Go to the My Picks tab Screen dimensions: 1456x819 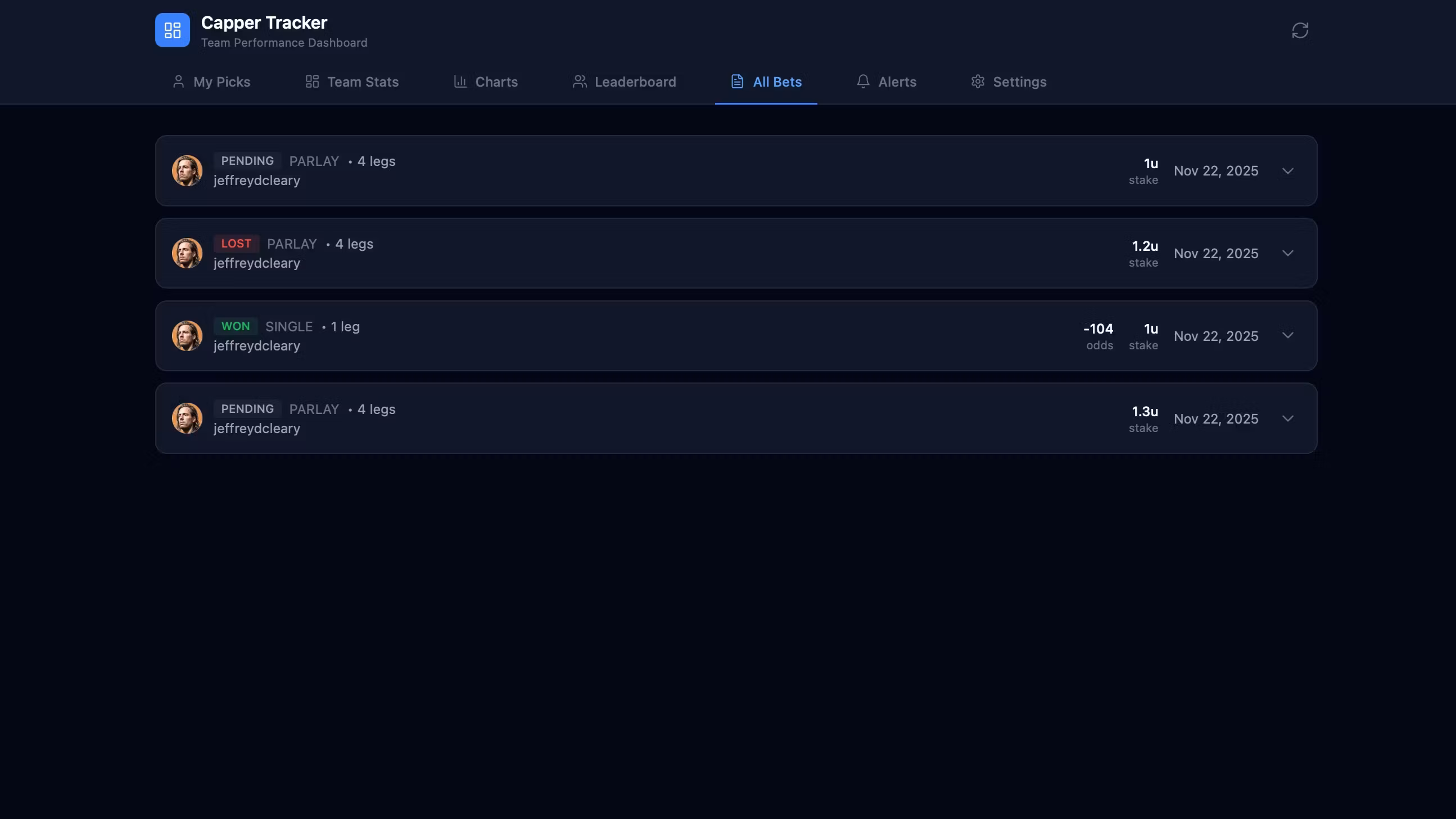[x=221, y=82]
